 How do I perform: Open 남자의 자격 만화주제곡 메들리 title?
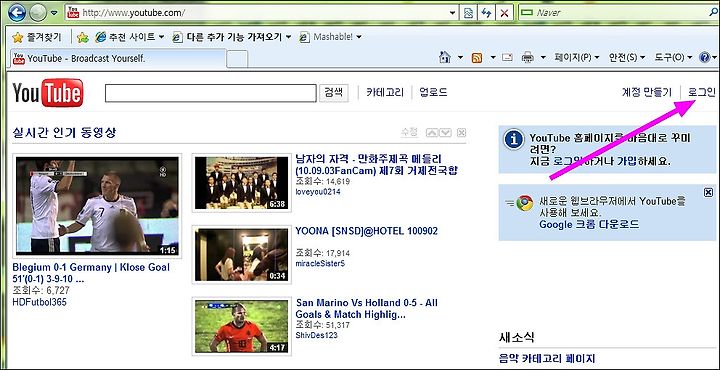[x=377, y=165]
